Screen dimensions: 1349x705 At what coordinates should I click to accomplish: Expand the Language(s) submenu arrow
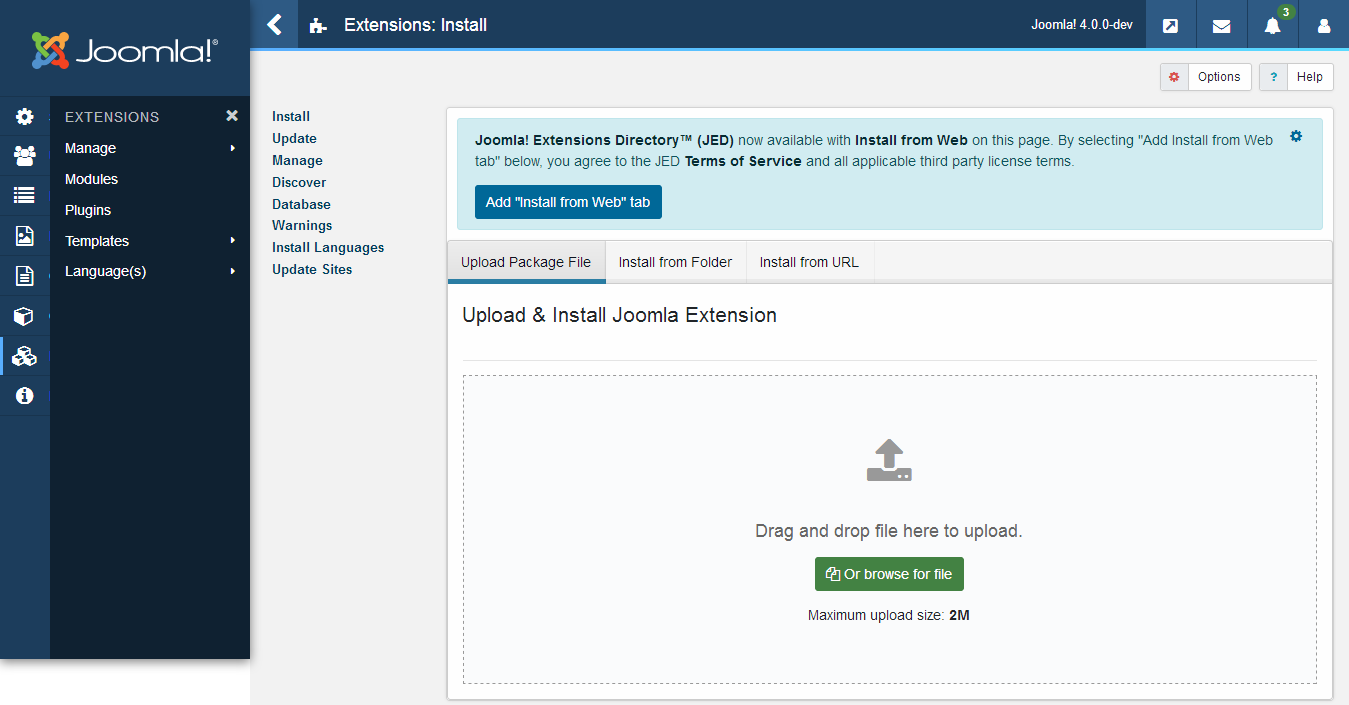click(232, 271)
